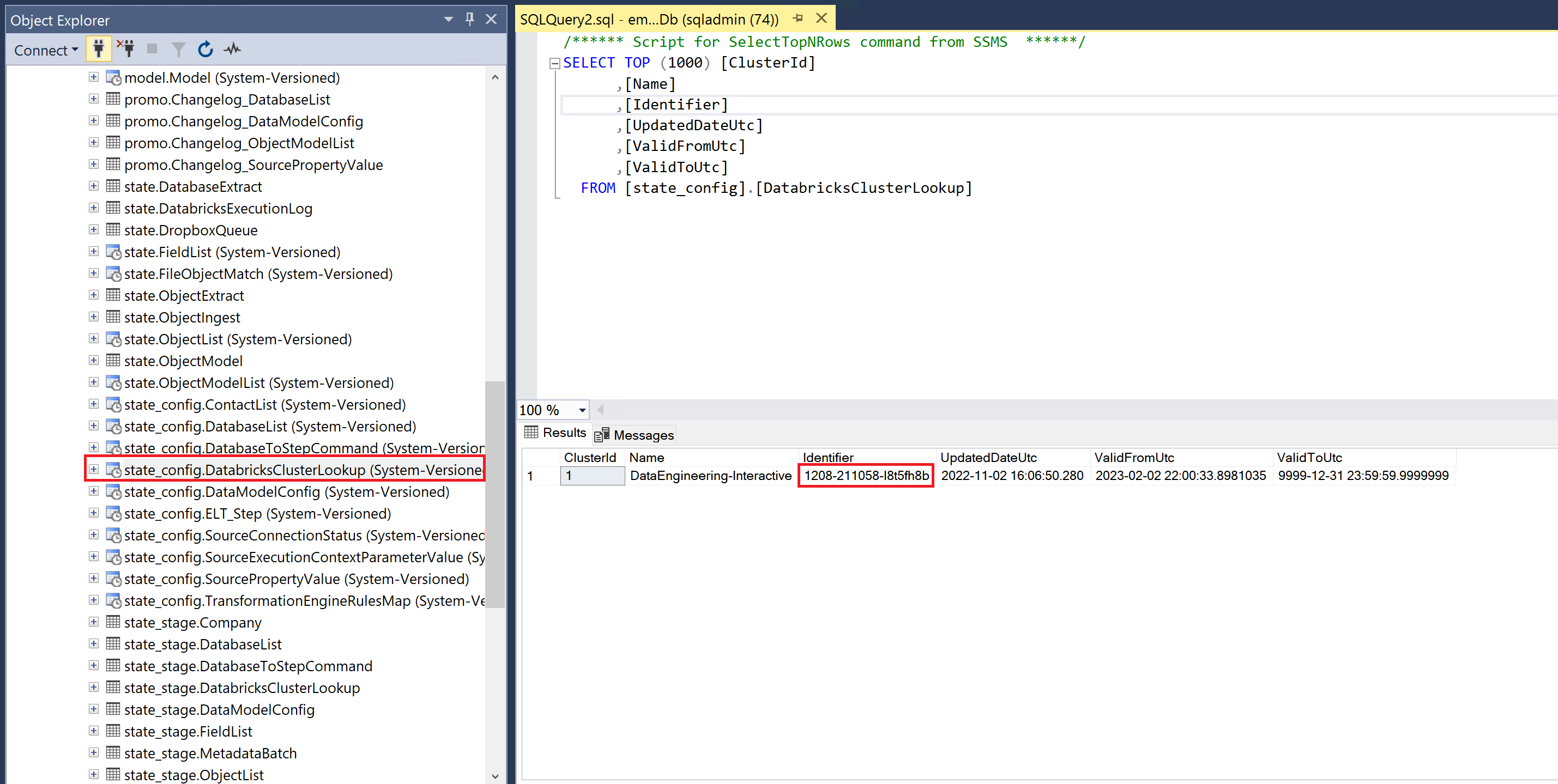
Task: Click Connect Object Explorer plug icon
Action: click(x=99, y=49)
